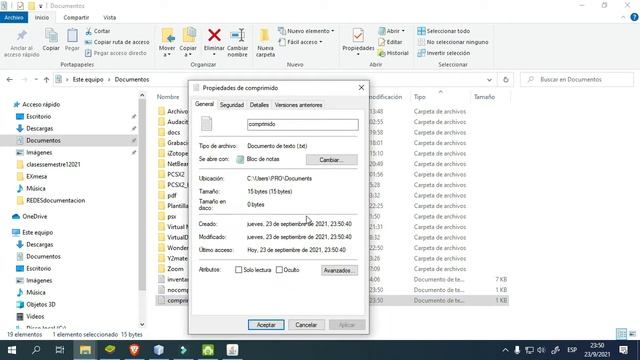
Task: Open the Seguridad tab in properties dialog
Action: [x=231, y=105]
